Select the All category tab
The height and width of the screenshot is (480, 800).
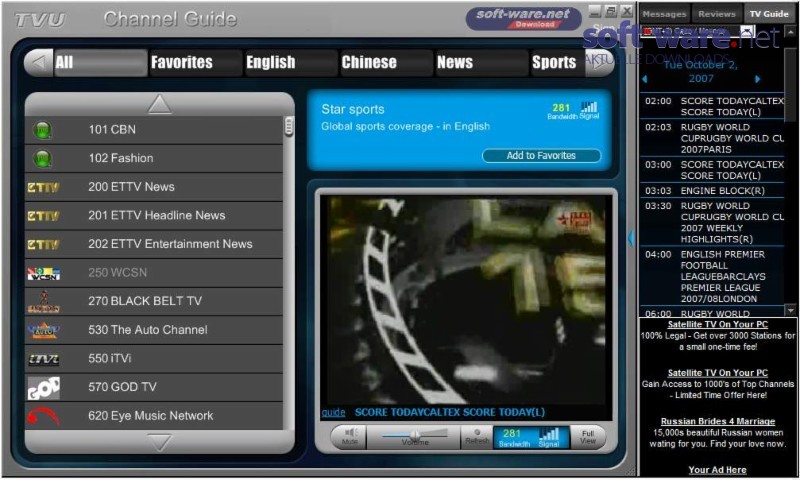coord(101,63)
